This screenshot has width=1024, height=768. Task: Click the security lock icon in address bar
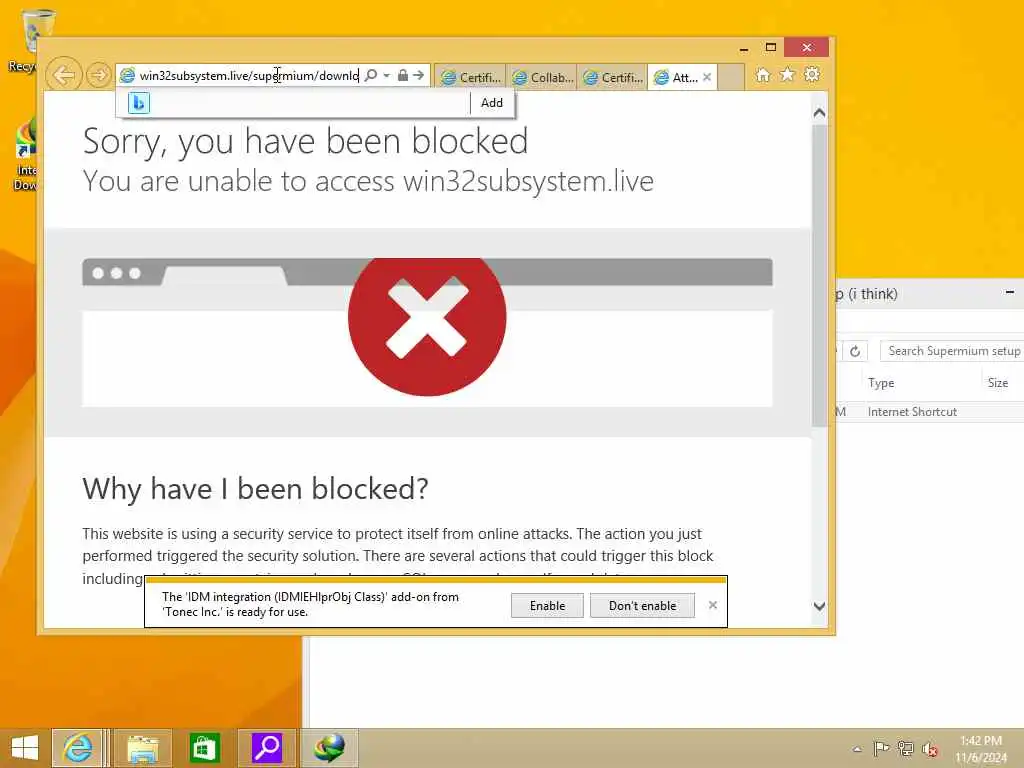[x=403, y=75]
